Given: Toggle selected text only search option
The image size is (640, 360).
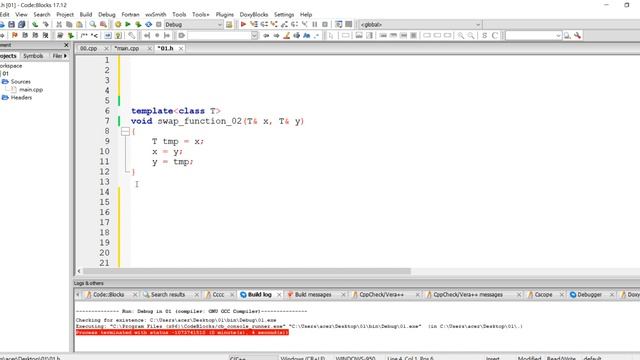Looking at the screenshot, I should 296,36.
